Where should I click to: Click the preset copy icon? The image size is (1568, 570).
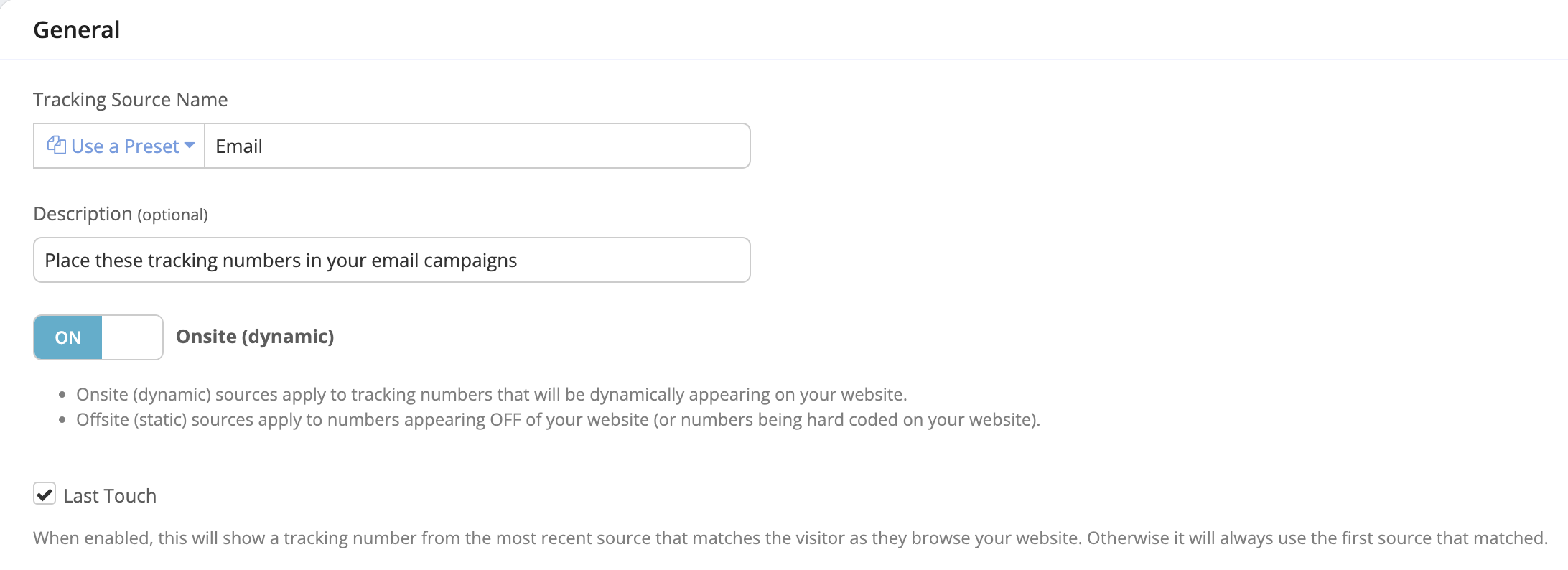pos(56,145)
